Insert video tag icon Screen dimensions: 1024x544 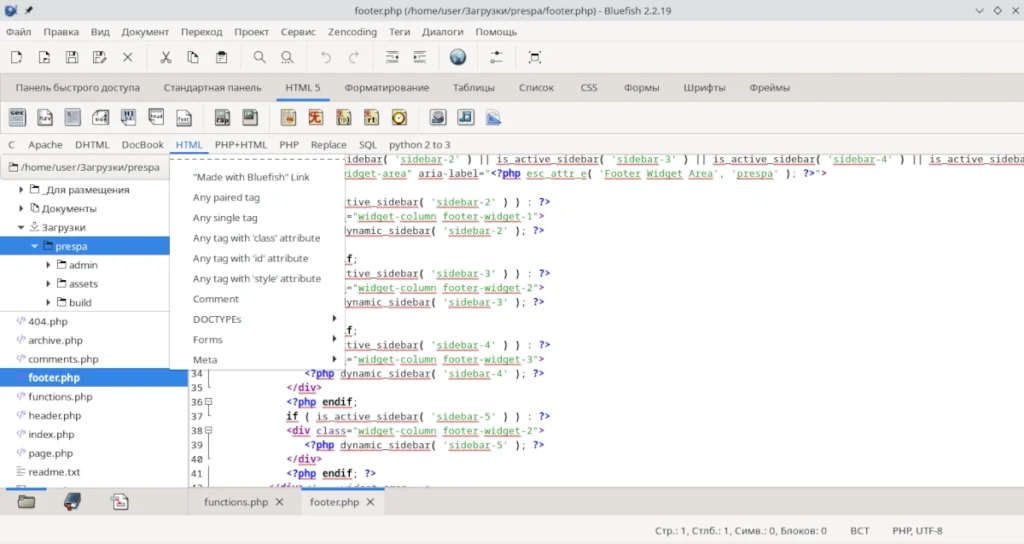coord(438,118)
